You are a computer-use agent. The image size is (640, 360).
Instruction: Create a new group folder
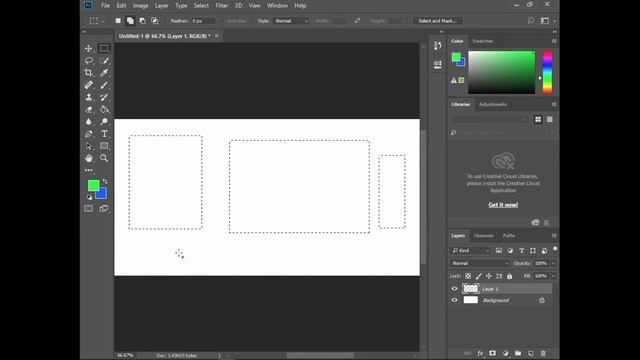[518, 353]
